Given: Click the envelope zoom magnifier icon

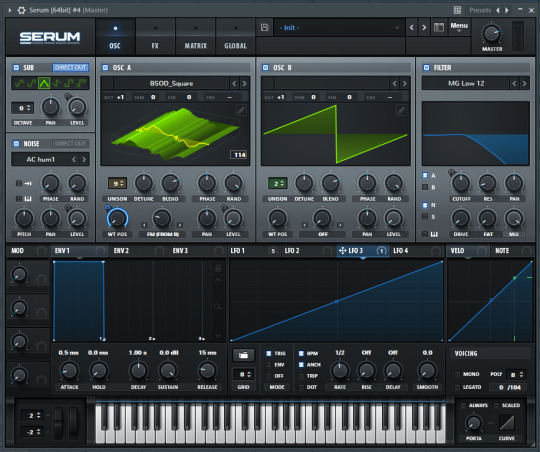Looking at the screenshot, I should (218, 306).
